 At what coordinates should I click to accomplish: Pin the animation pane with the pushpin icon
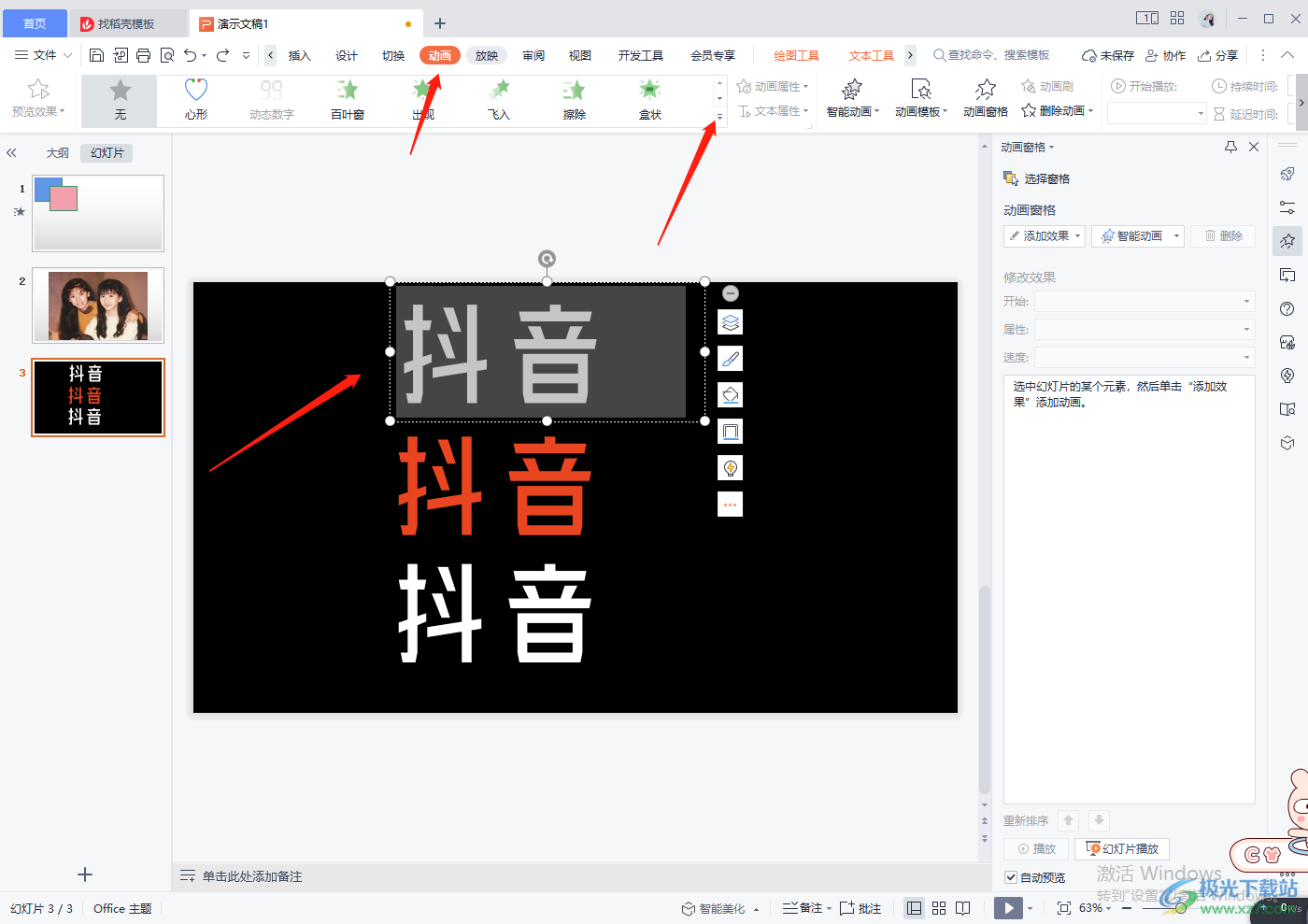click(1230, 147)
